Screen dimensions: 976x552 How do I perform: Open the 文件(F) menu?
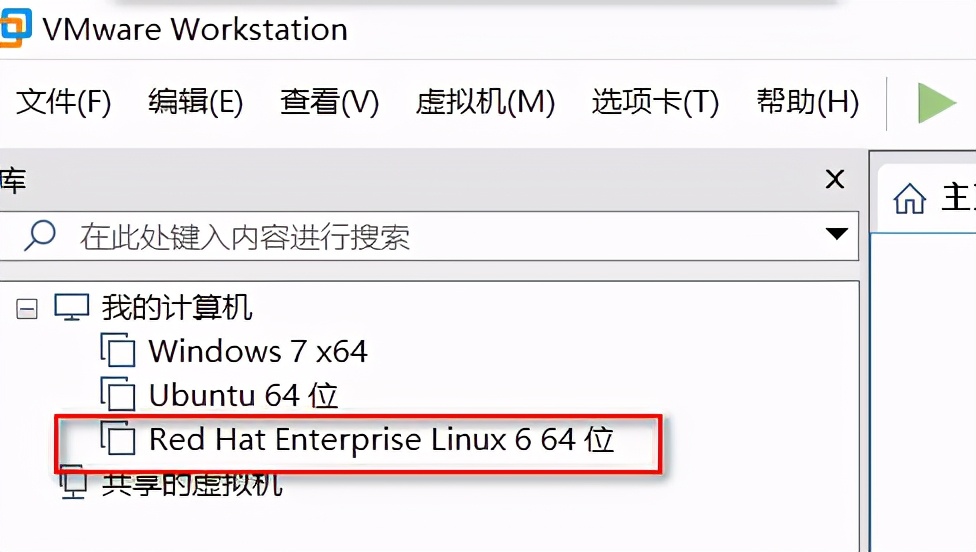63,102
